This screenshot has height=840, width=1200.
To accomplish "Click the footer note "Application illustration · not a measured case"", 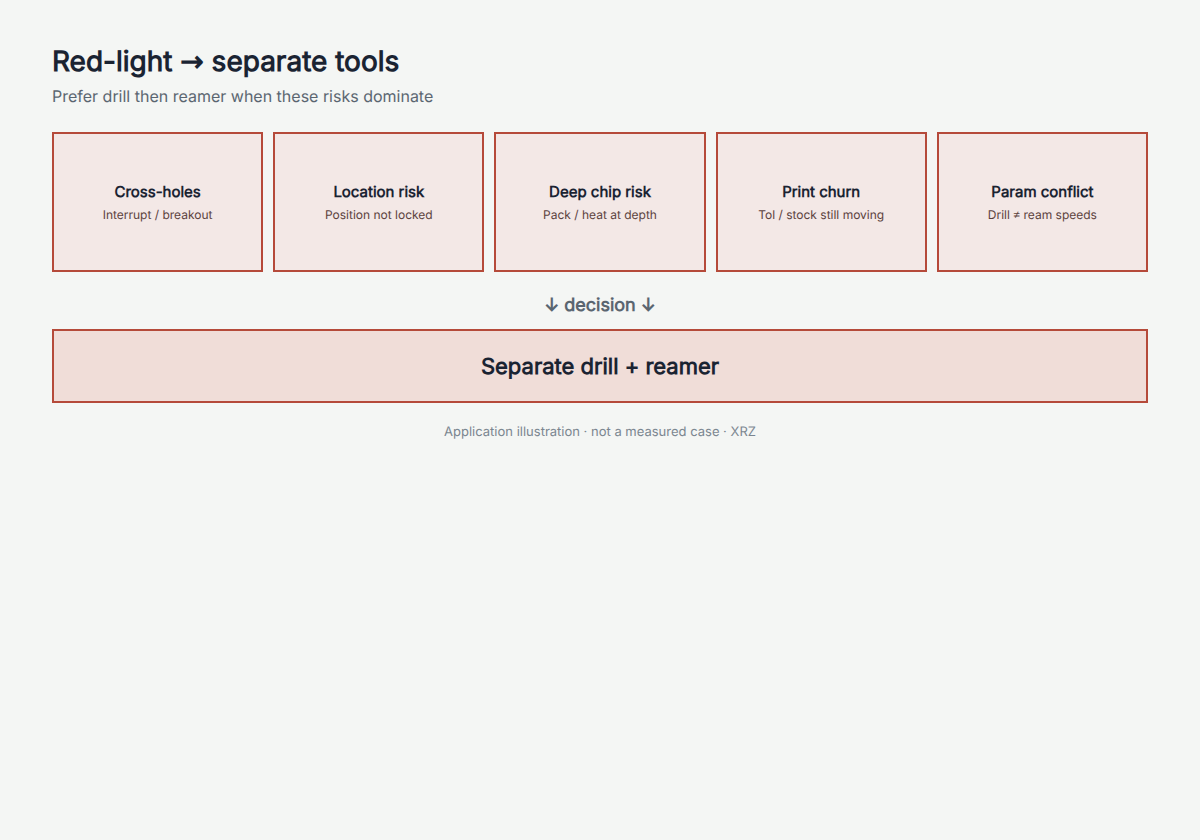I will click(581, 432).
